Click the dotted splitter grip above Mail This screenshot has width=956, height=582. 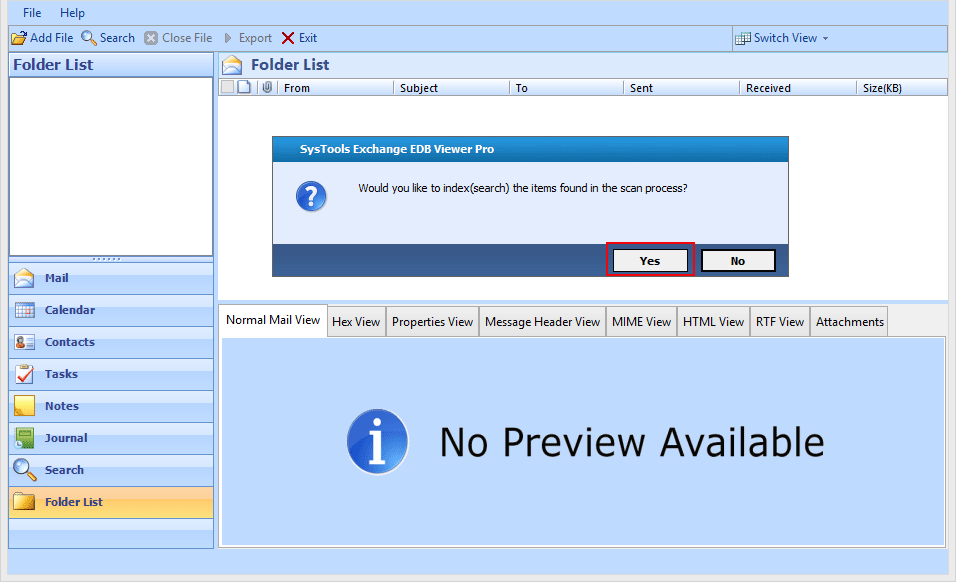(106, 259)
